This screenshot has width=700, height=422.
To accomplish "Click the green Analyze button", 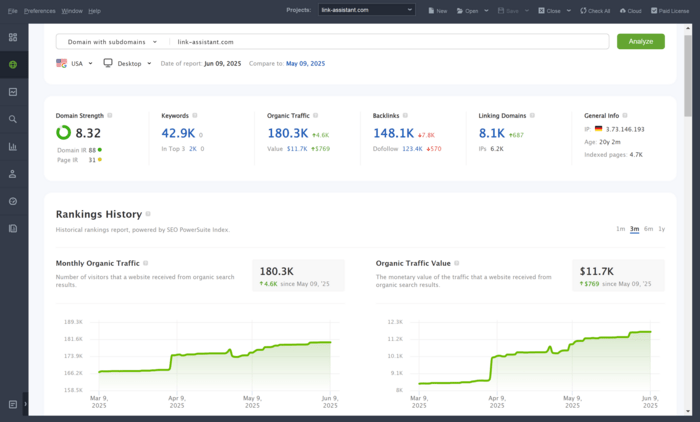I will [x=641, y=41].
